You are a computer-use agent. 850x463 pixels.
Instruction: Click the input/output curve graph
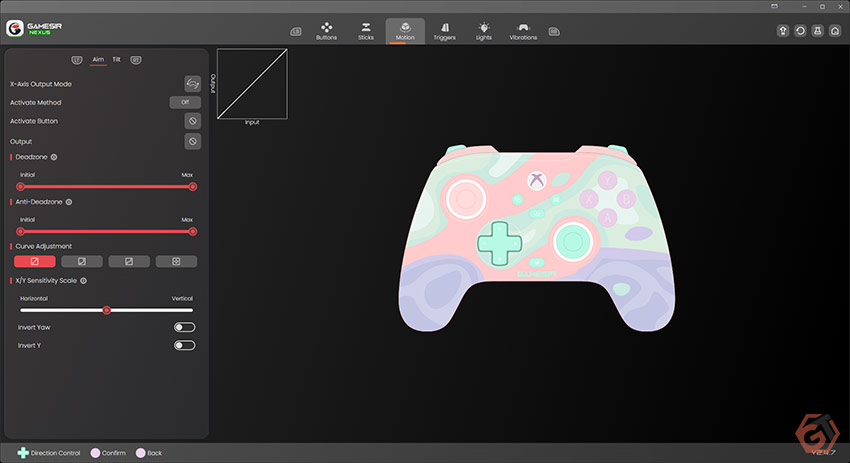[x=252, y=84]
